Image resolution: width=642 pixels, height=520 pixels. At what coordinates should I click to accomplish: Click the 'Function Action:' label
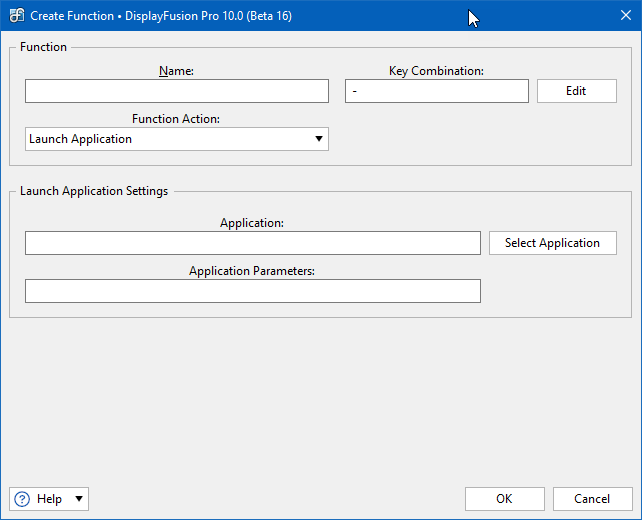point(176,119)
